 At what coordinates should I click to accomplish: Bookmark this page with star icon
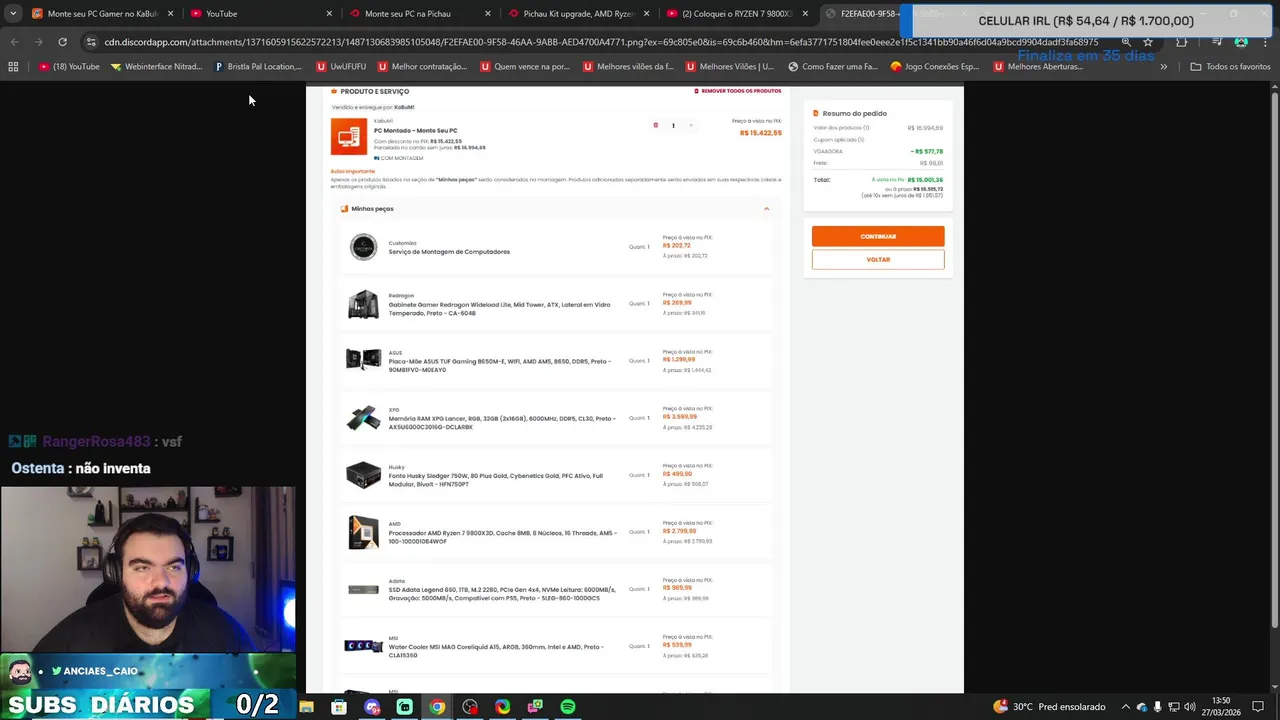point(1148,42)
